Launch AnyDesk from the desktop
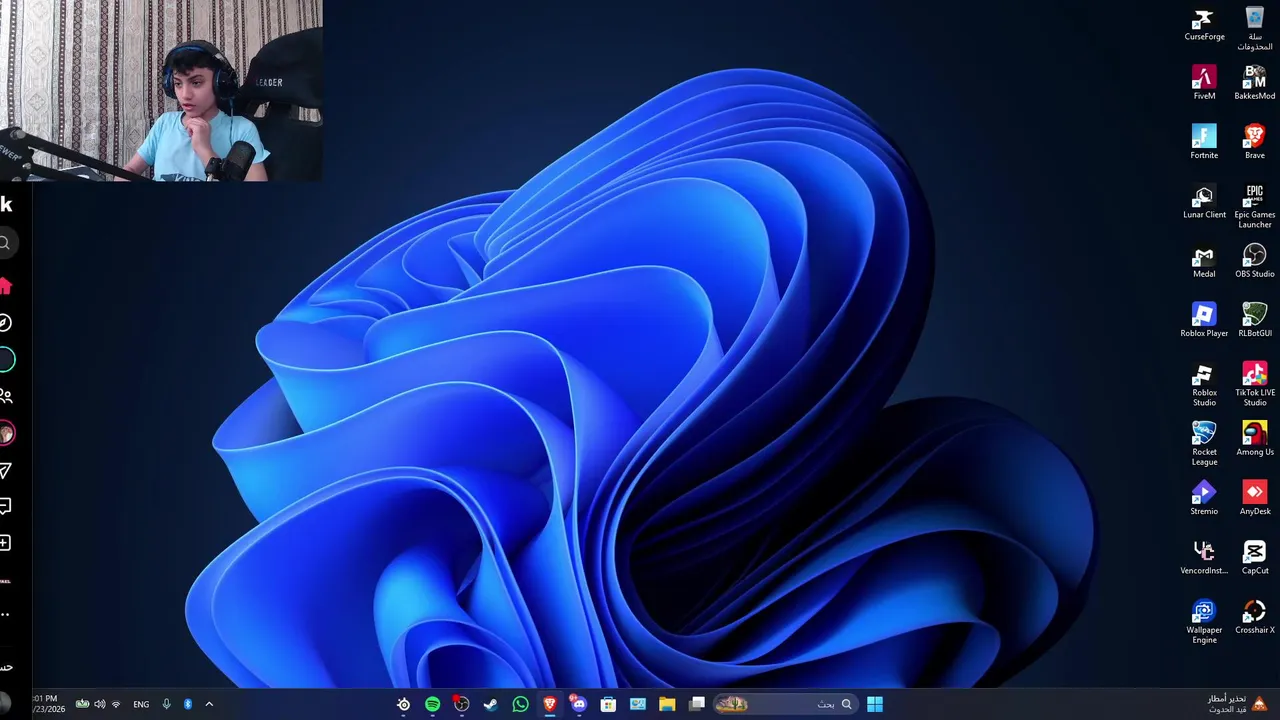Viewport: 1280px width, 720px height. 1254,498
